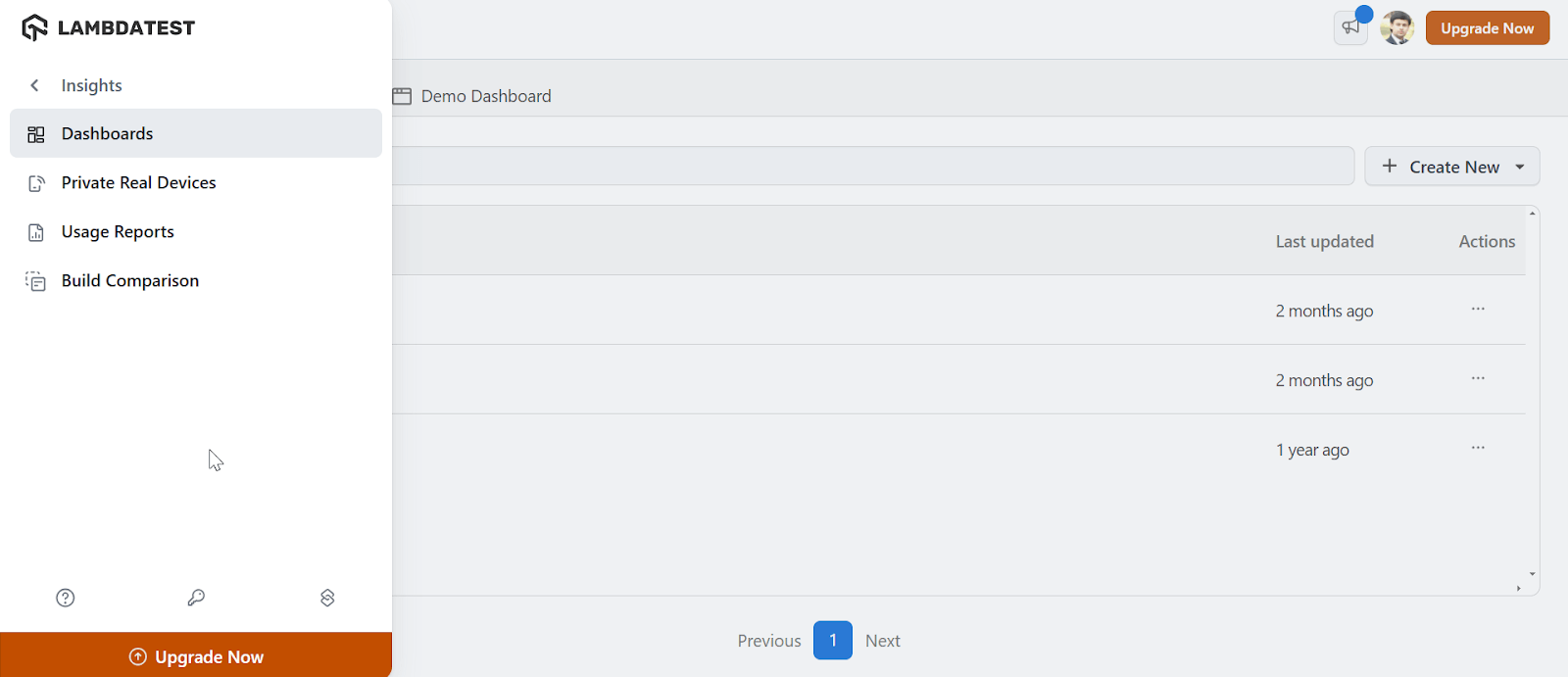Click the orange Upgrade Now button at top right
Viewport: 1568px width, 677px height.
click(1487, 28)
